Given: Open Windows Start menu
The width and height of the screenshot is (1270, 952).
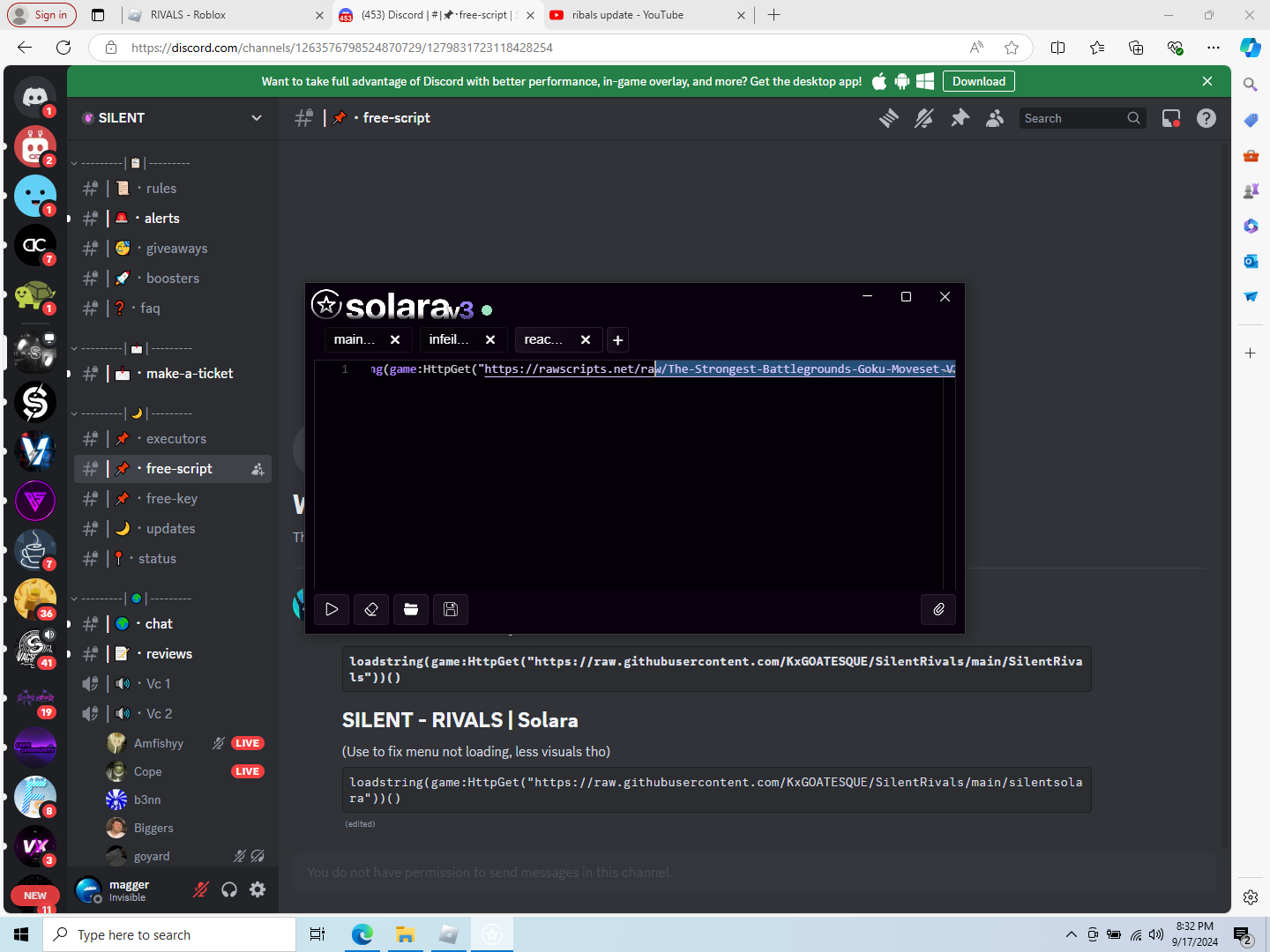Looking at the screenshot, I should pos(21,934).
